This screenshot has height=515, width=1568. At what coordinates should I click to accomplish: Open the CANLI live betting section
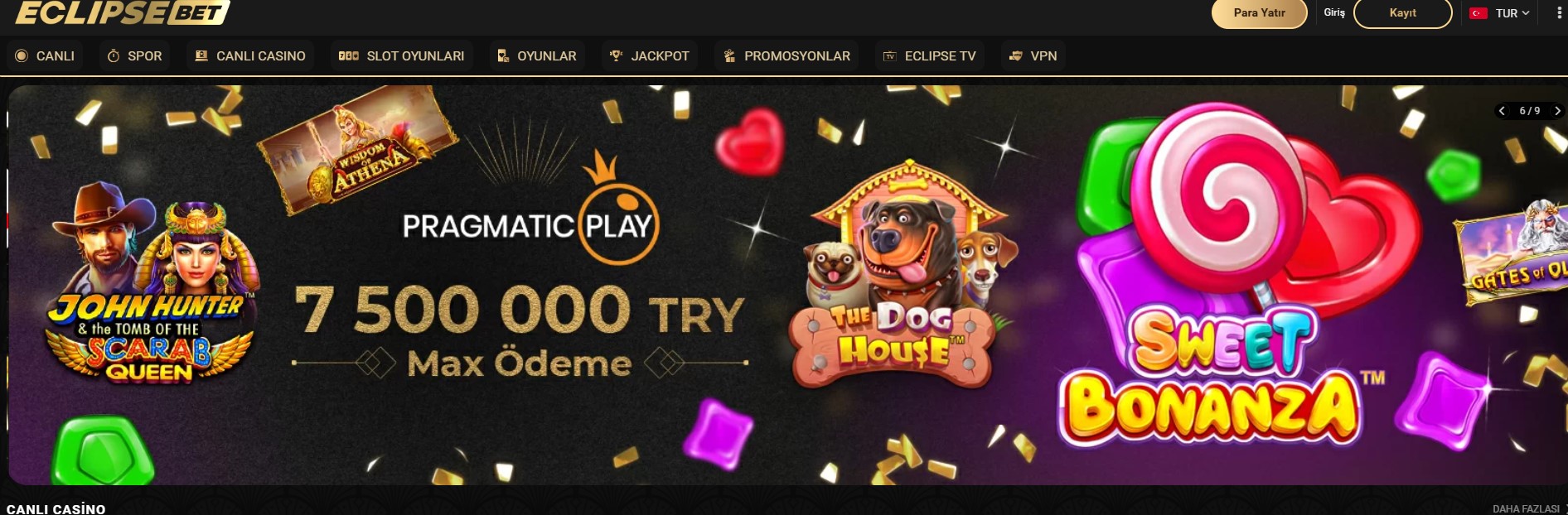coord(45,55)
